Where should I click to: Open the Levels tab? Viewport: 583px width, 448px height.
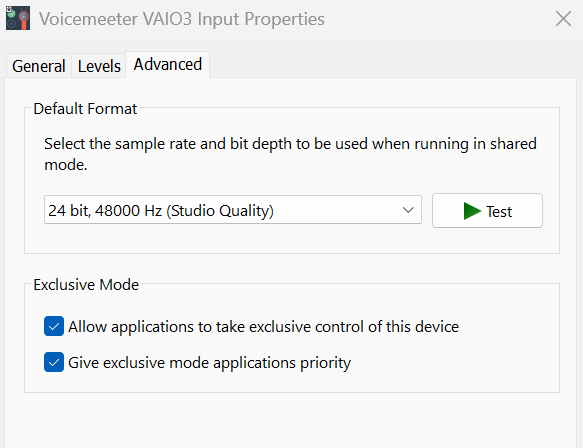point(99,66)
